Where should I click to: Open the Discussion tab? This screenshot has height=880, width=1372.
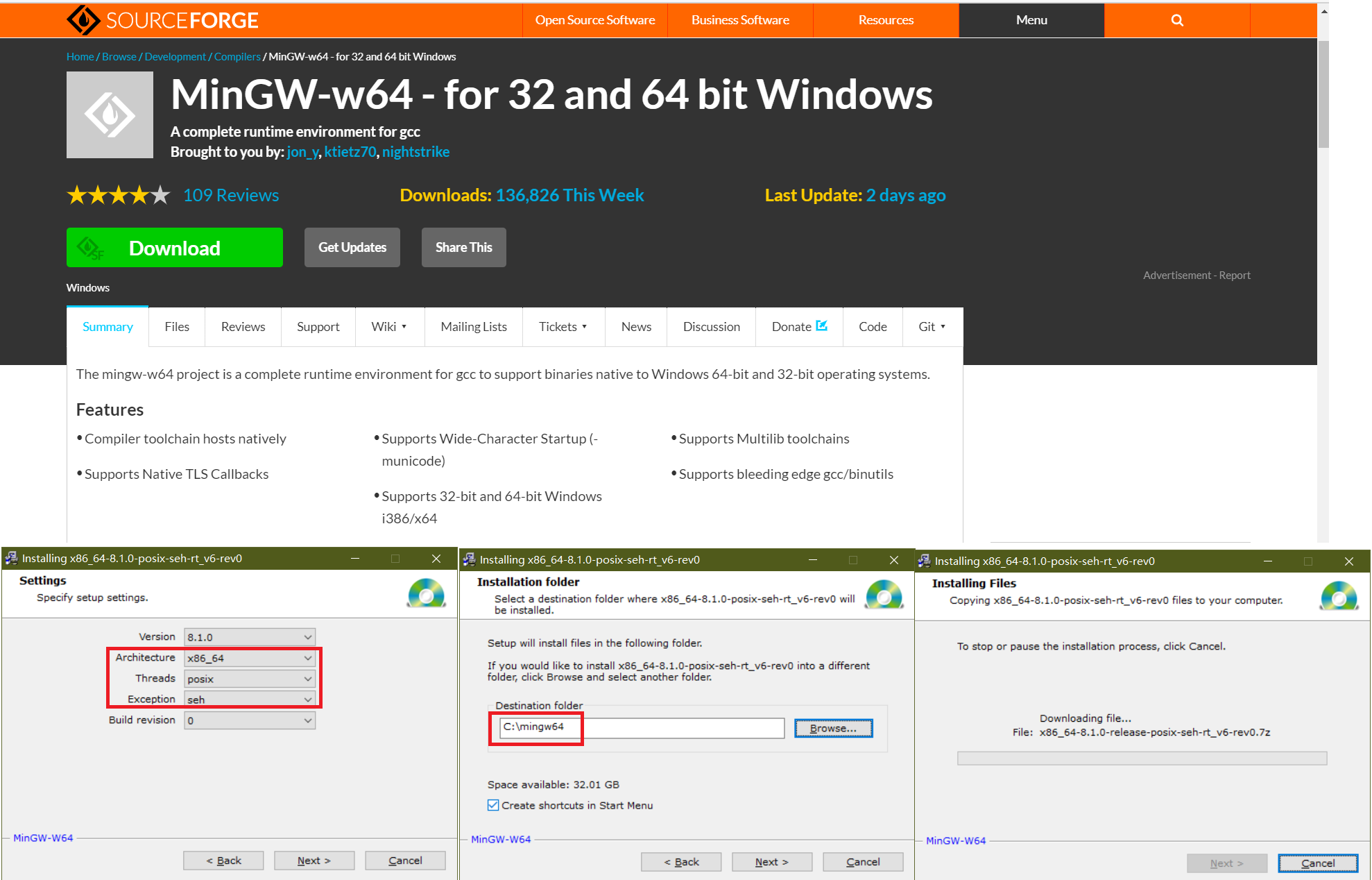pos(711,326)
